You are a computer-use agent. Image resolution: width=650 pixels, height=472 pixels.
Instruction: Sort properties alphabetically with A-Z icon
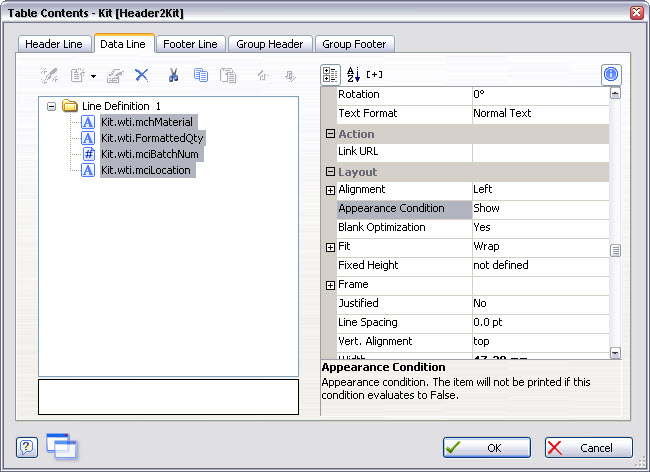pyautogui.click(x=353, y=75)
